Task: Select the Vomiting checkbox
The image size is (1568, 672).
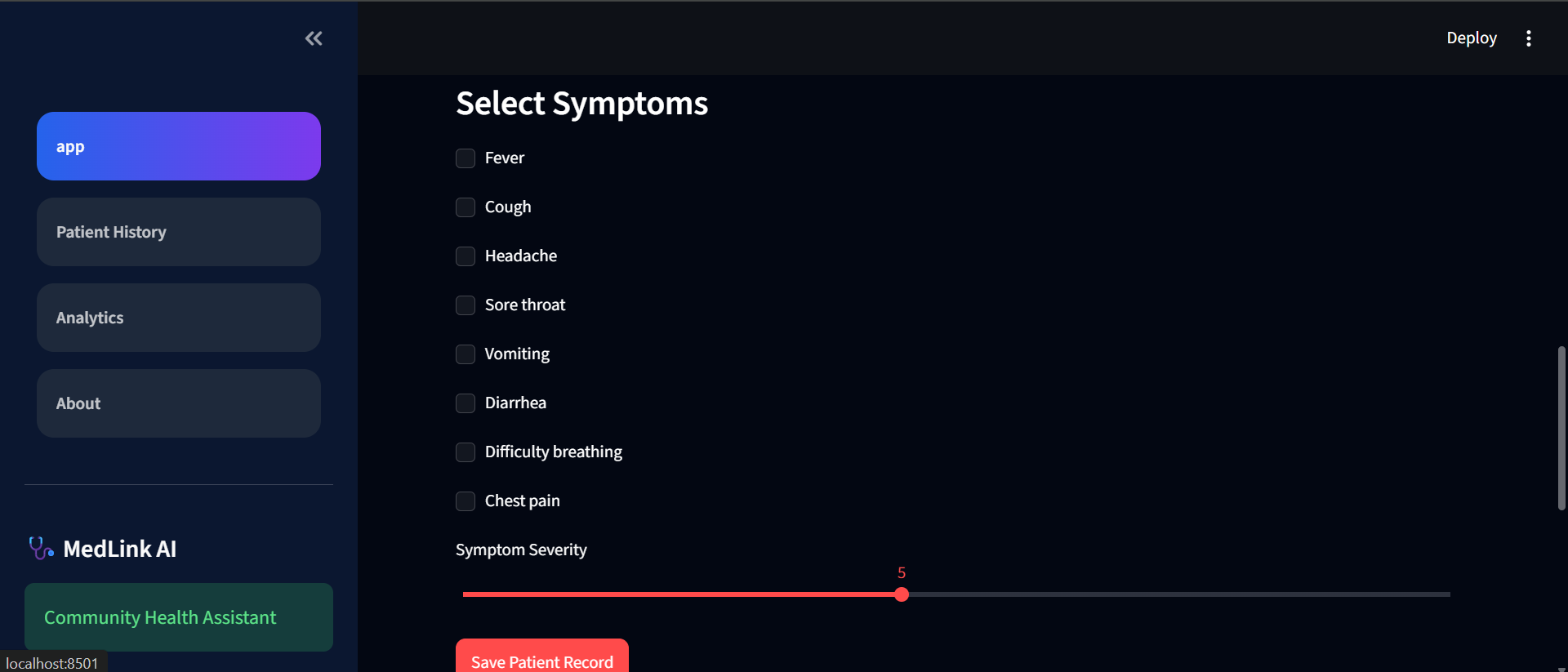Action: coord(465,354)
